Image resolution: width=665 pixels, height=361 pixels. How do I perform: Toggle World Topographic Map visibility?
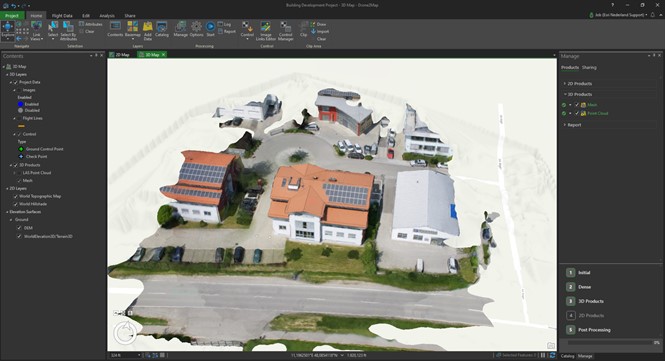click(x=16, y=196)
